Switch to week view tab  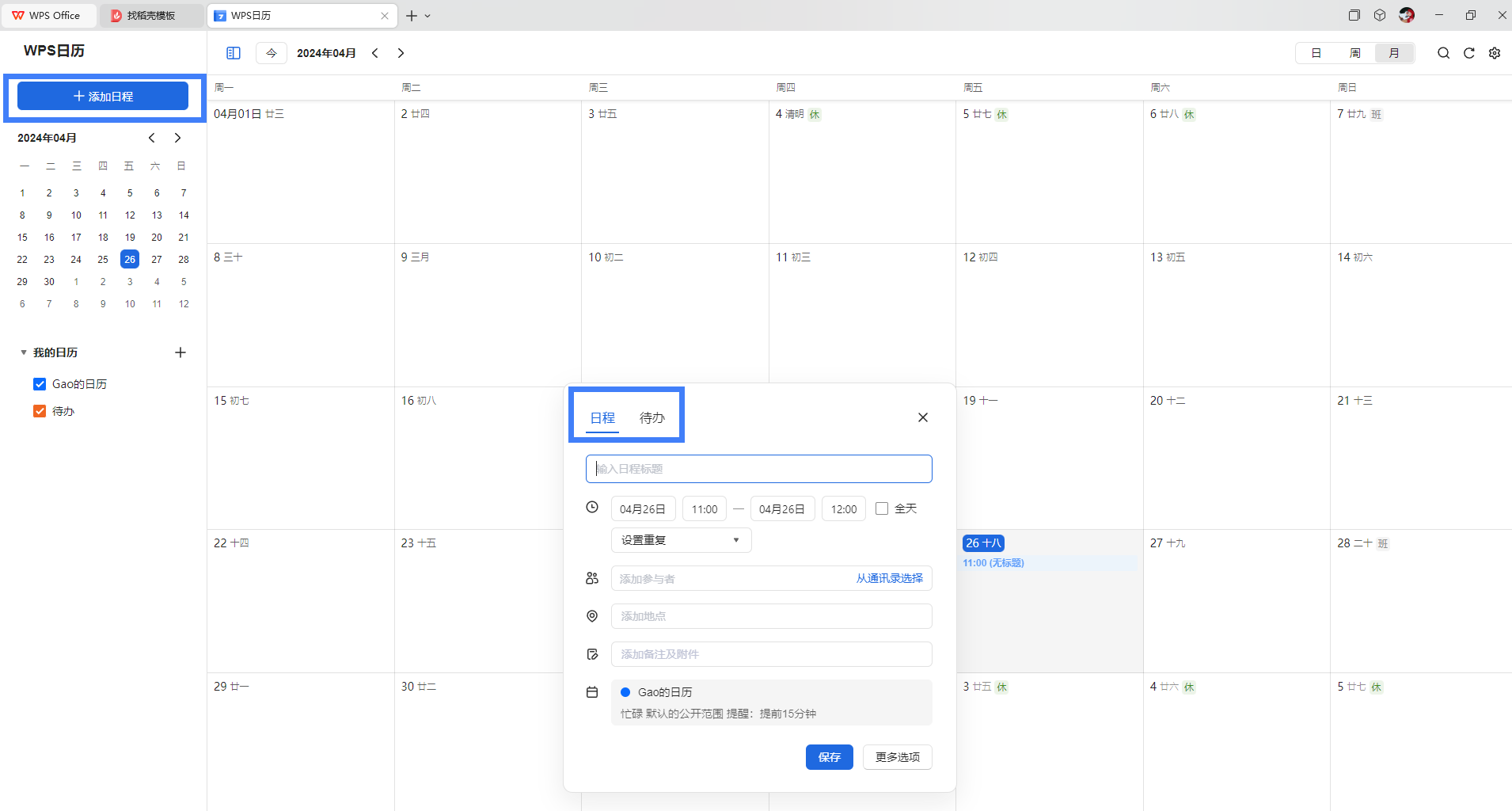(x=1354, y=53)
